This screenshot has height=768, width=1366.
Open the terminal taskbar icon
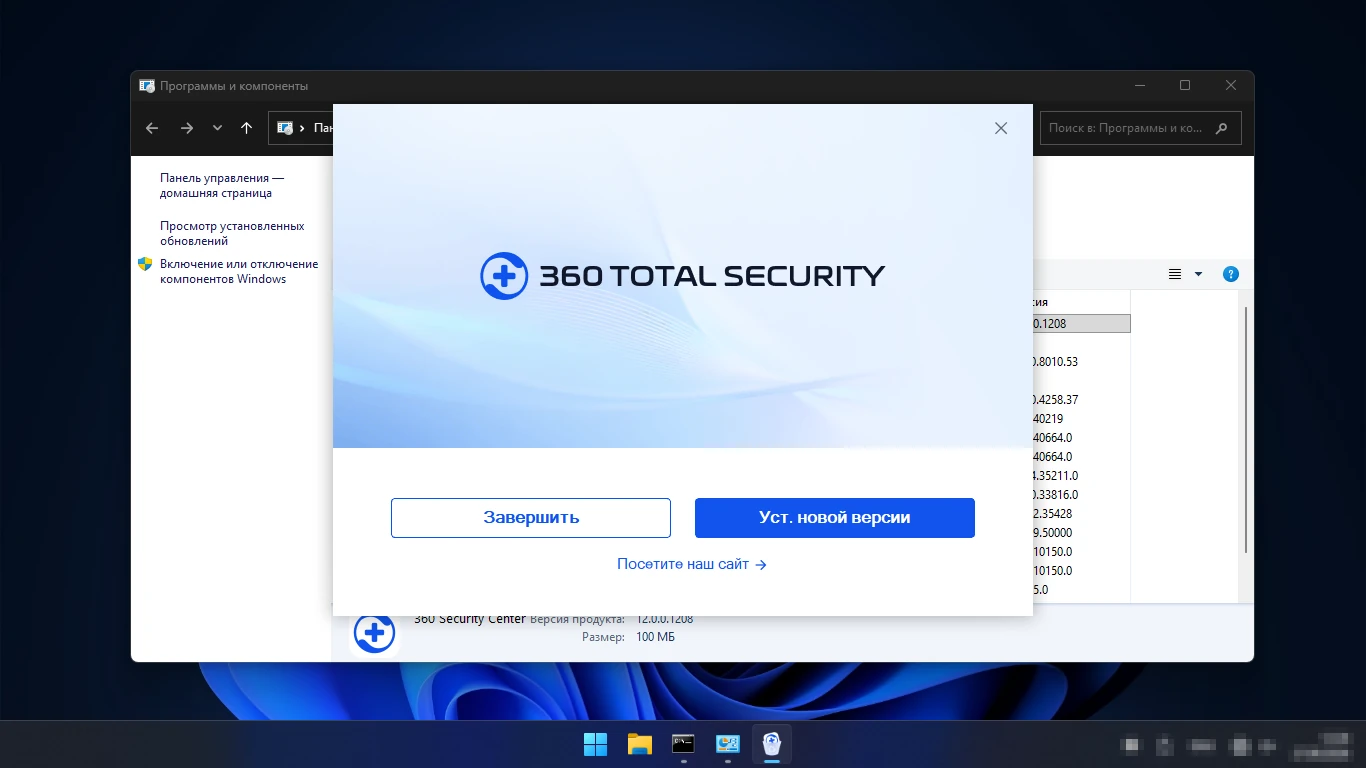pyautogui.click(x=683, y=744)
